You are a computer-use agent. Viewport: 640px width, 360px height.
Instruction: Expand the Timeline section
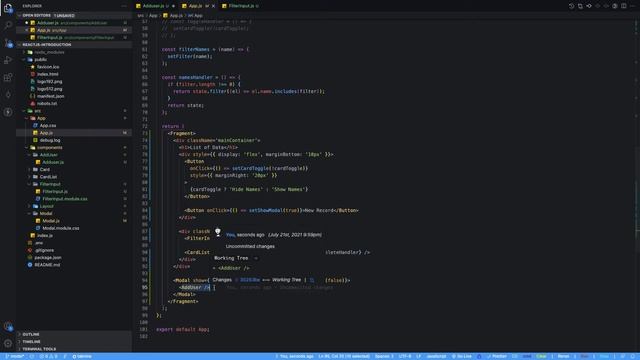point(74,342)
